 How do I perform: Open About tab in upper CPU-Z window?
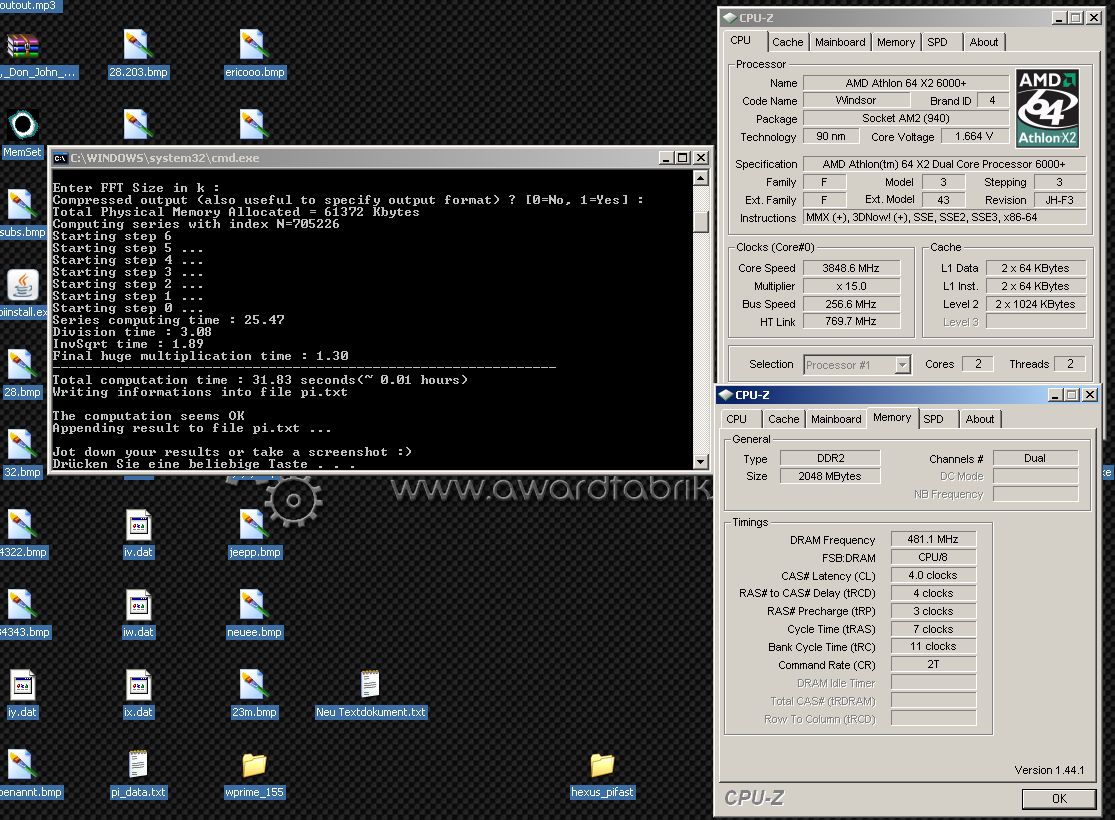[983, 42]
